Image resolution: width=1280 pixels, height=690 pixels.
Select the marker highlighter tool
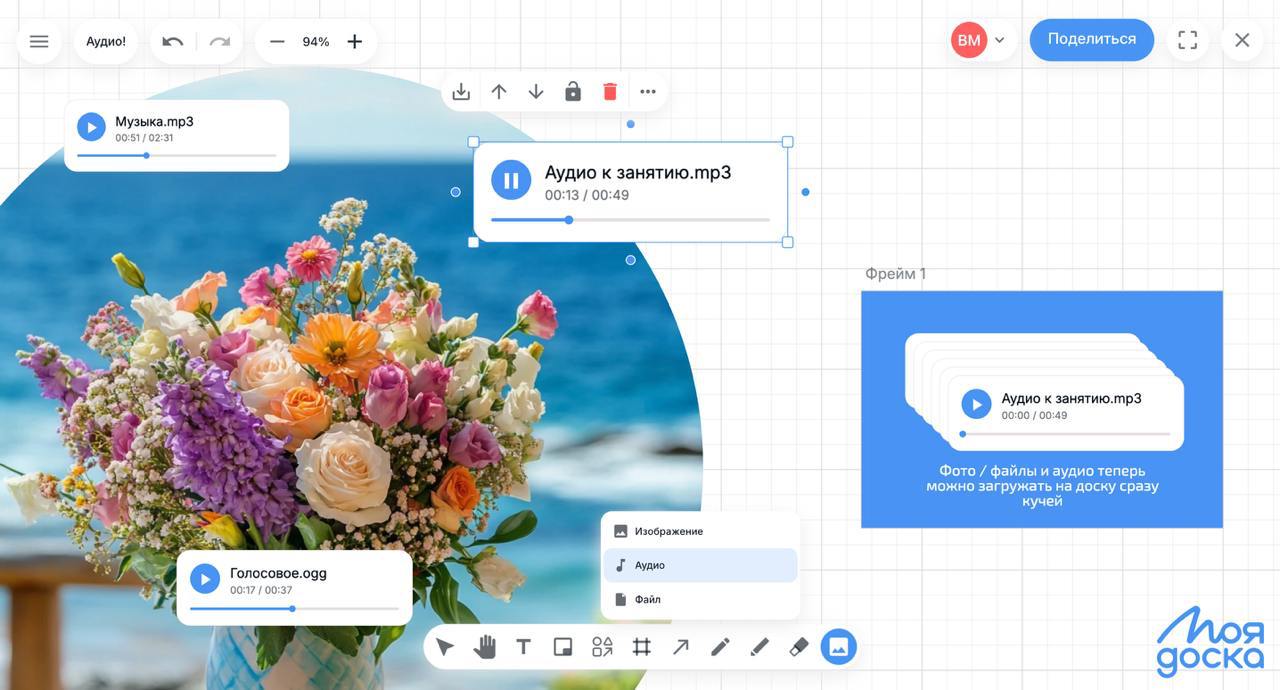click(x=759, y=647)
